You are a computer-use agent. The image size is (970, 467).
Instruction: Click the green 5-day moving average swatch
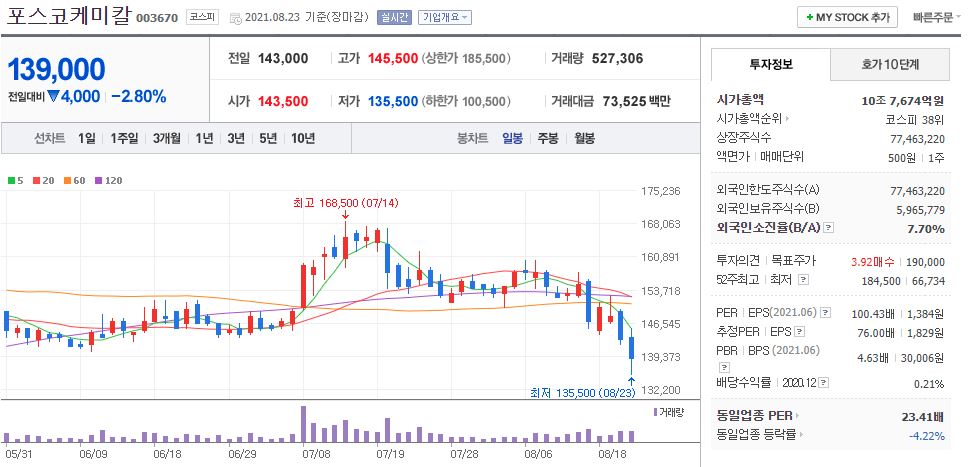pyautogui.click(x=11, y=181)
